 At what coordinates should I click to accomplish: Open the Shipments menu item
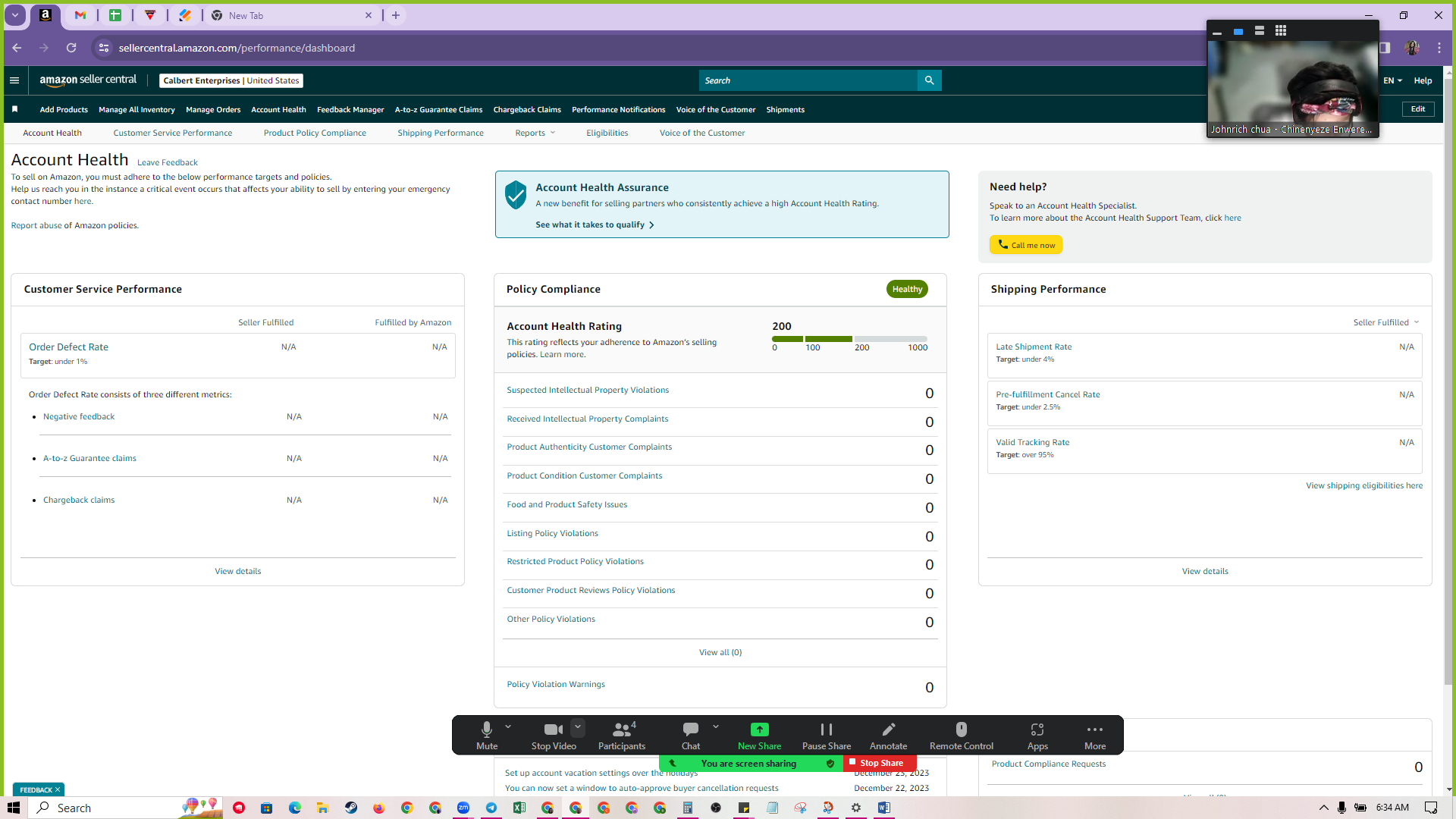785,110
